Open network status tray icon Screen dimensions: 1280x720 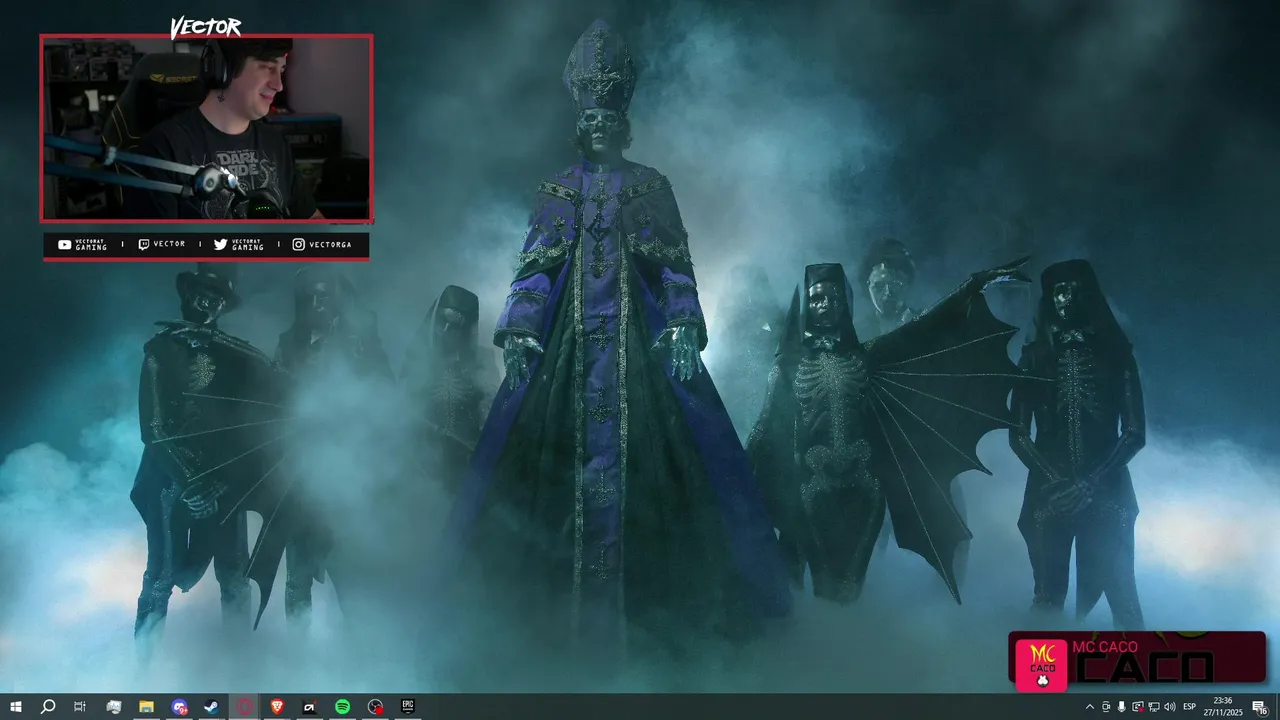[x=1153, y=707]
